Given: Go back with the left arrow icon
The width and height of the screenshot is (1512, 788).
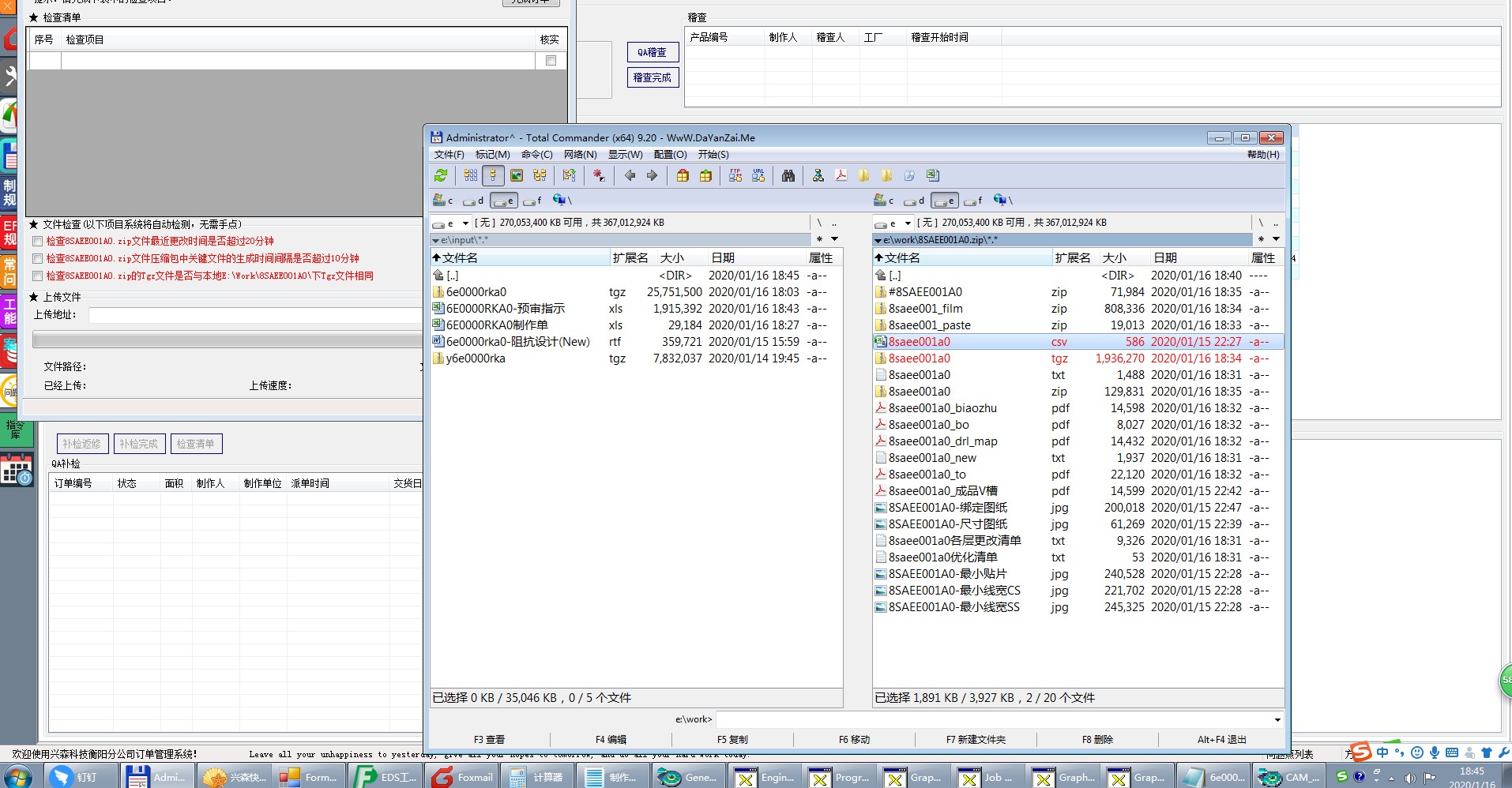Looking at the screenshot, I should coord(630,175).
